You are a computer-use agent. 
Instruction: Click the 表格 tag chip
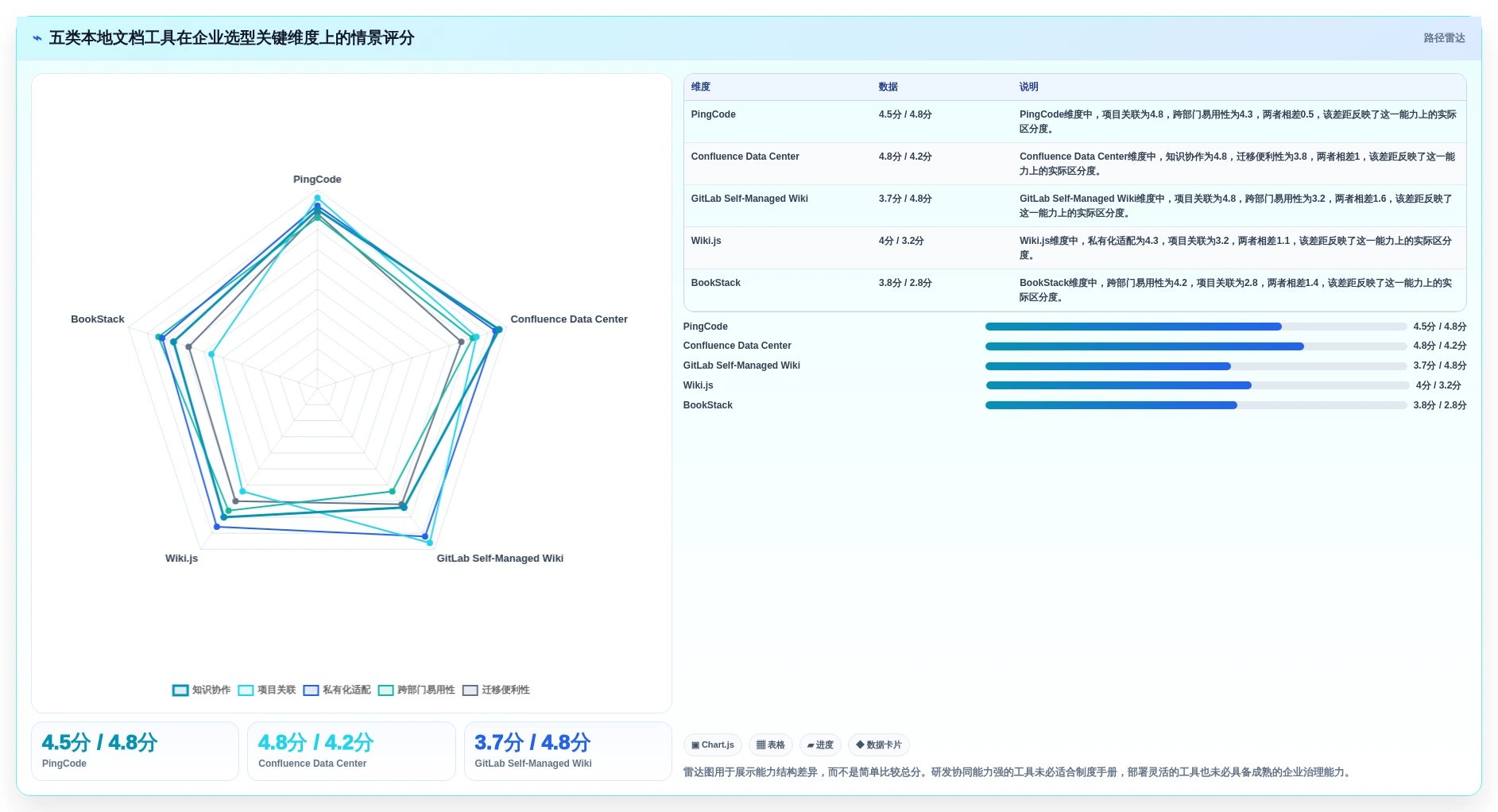pyautogui.click(x=771, y=745)
